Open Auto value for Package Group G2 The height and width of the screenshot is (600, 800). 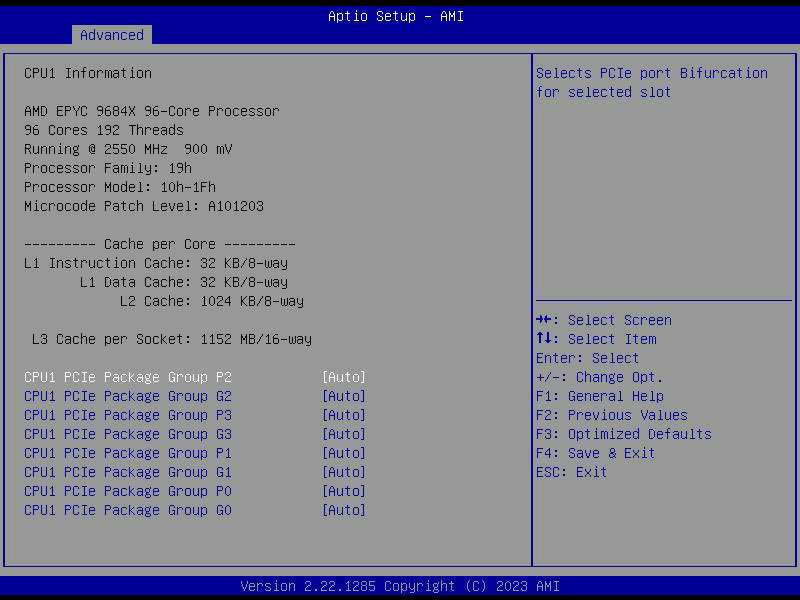(344, 396)
